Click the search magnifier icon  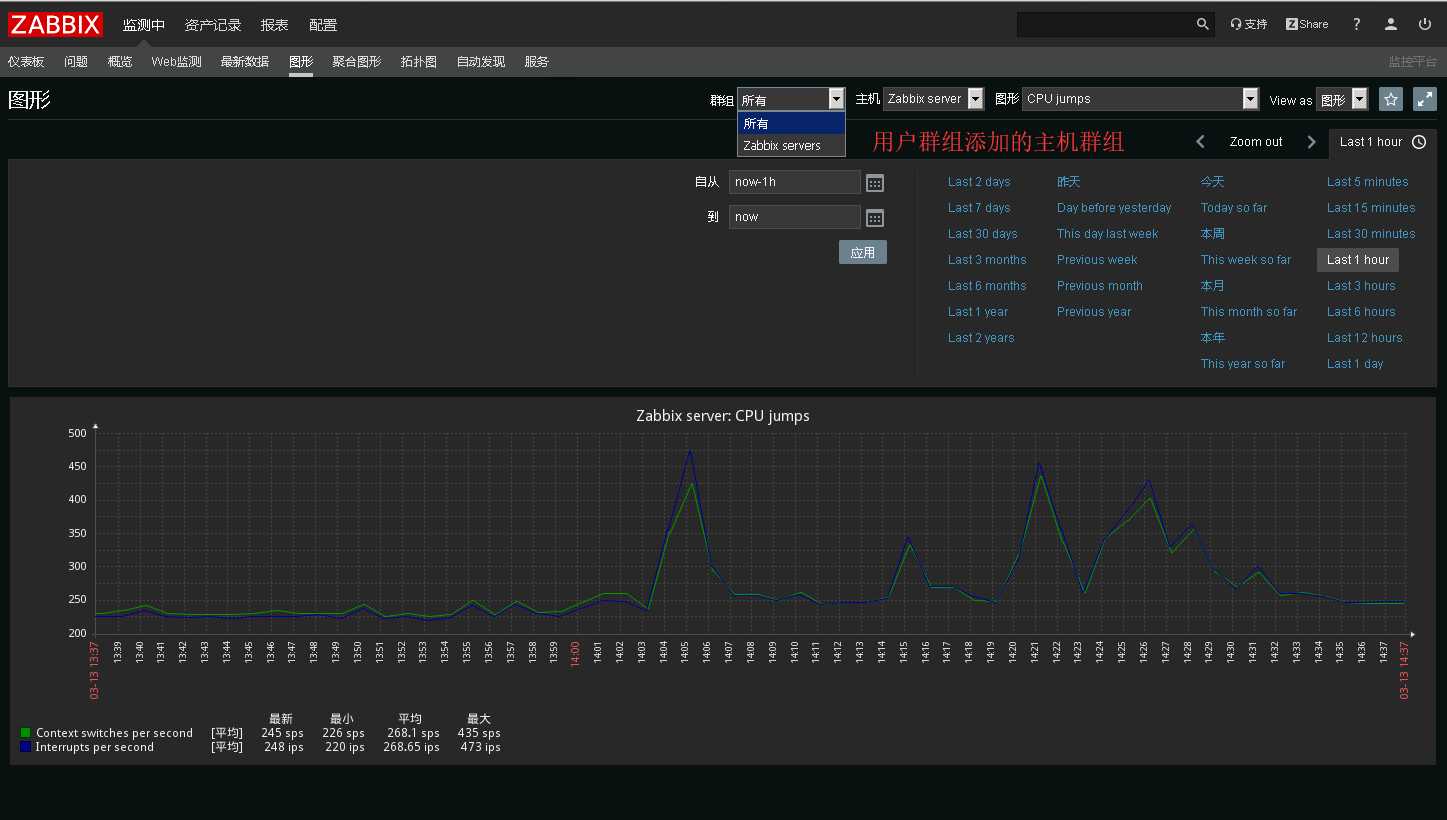tap(1202, 24)
